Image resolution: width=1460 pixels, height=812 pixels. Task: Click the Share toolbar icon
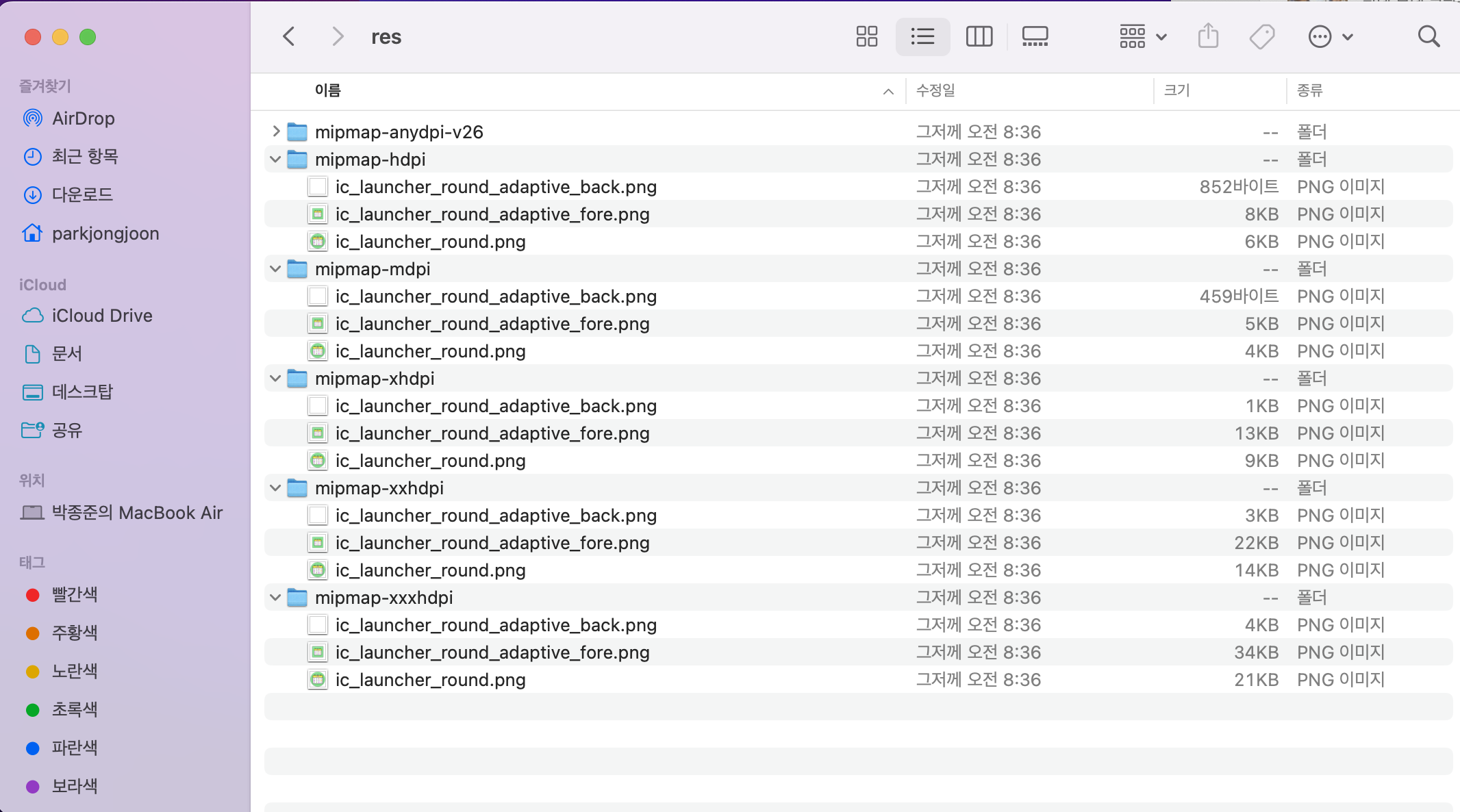click(1208, 36)
